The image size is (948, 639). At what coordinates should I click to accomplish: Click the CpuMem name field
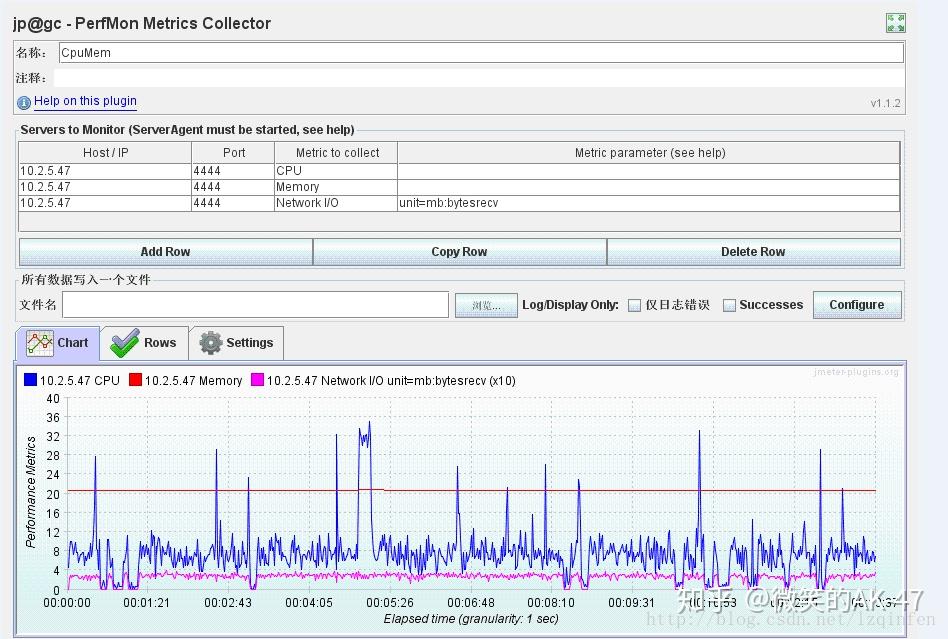[481, 53]
